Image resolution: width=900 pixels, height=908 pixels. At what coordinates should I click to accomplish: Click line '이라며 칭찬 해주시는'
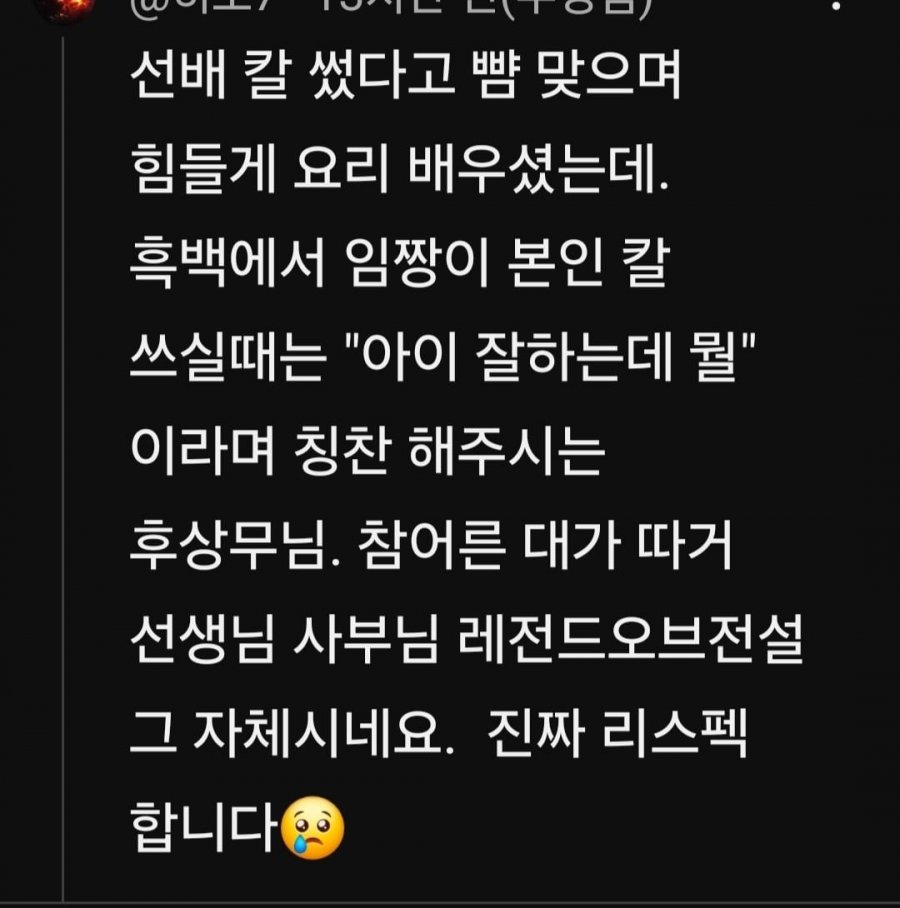pos(368,451)
